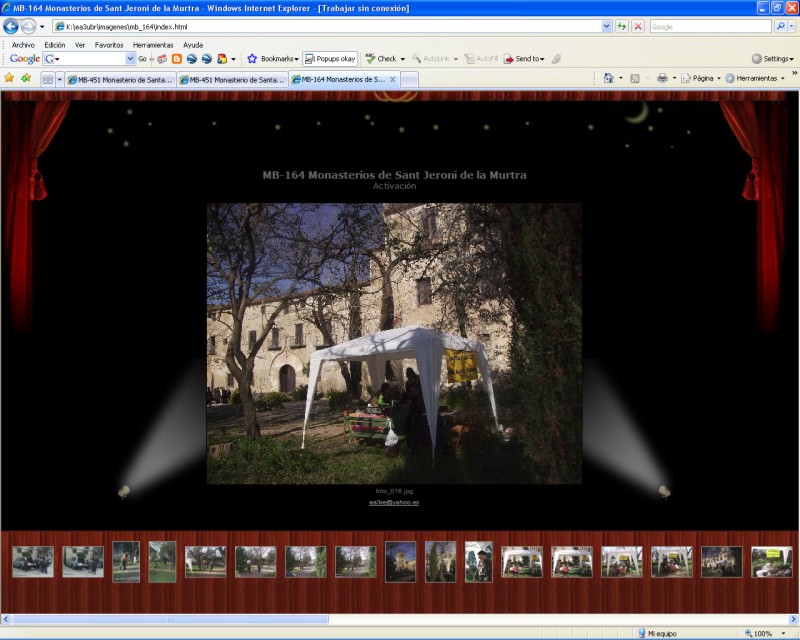Click the horizontal scrollbar thumb
This screenshot has width=800, height=640.
coord(170,619)
